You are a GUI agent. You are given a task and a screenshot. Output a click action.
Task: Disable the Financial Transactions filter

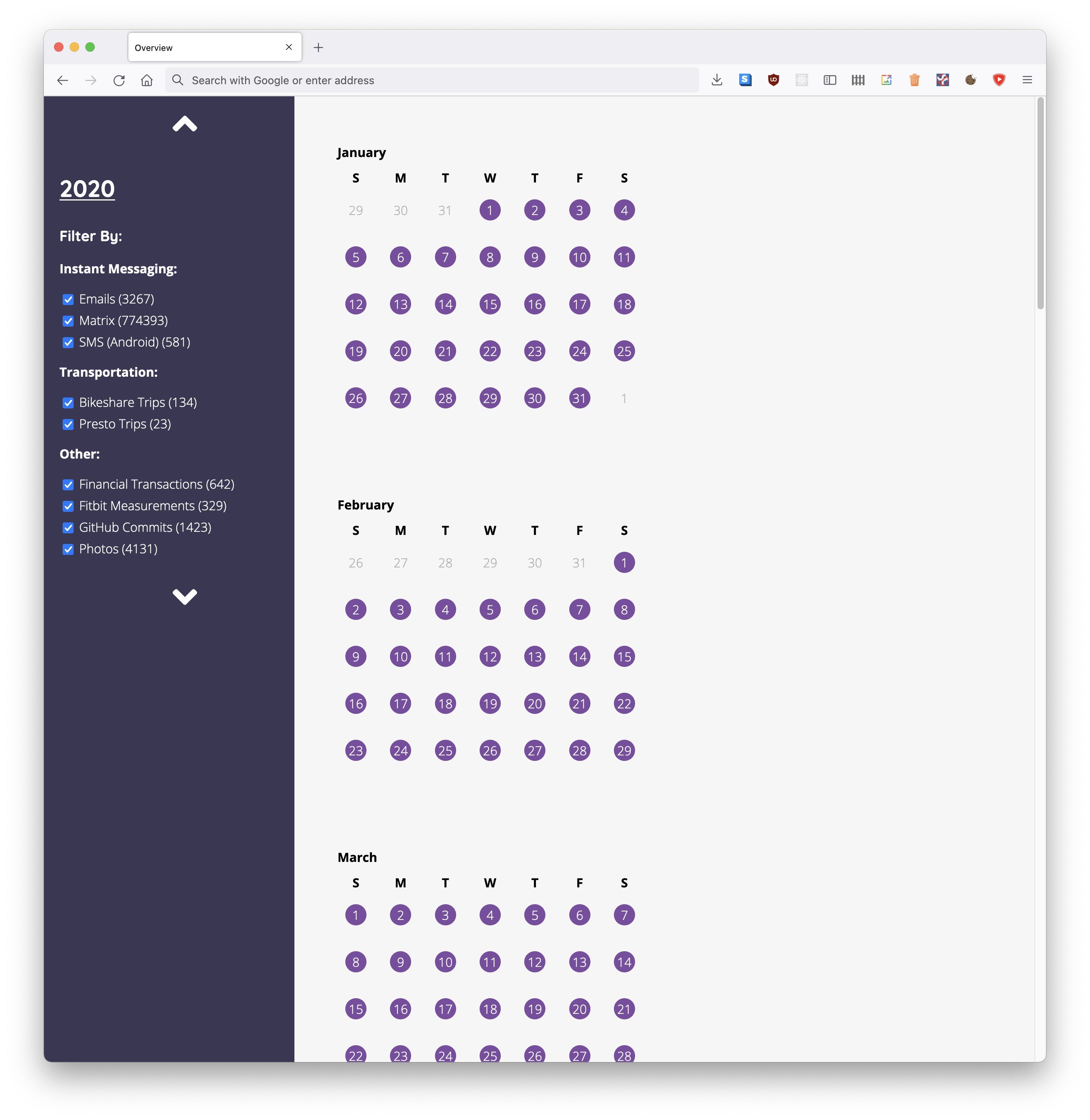[x=68, y=485]
